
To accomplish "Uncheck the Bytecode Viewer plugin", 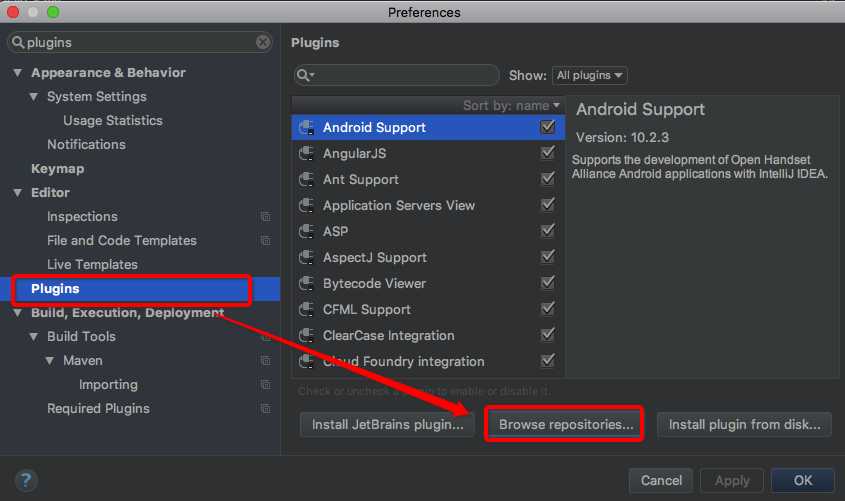I will (548, 283).
